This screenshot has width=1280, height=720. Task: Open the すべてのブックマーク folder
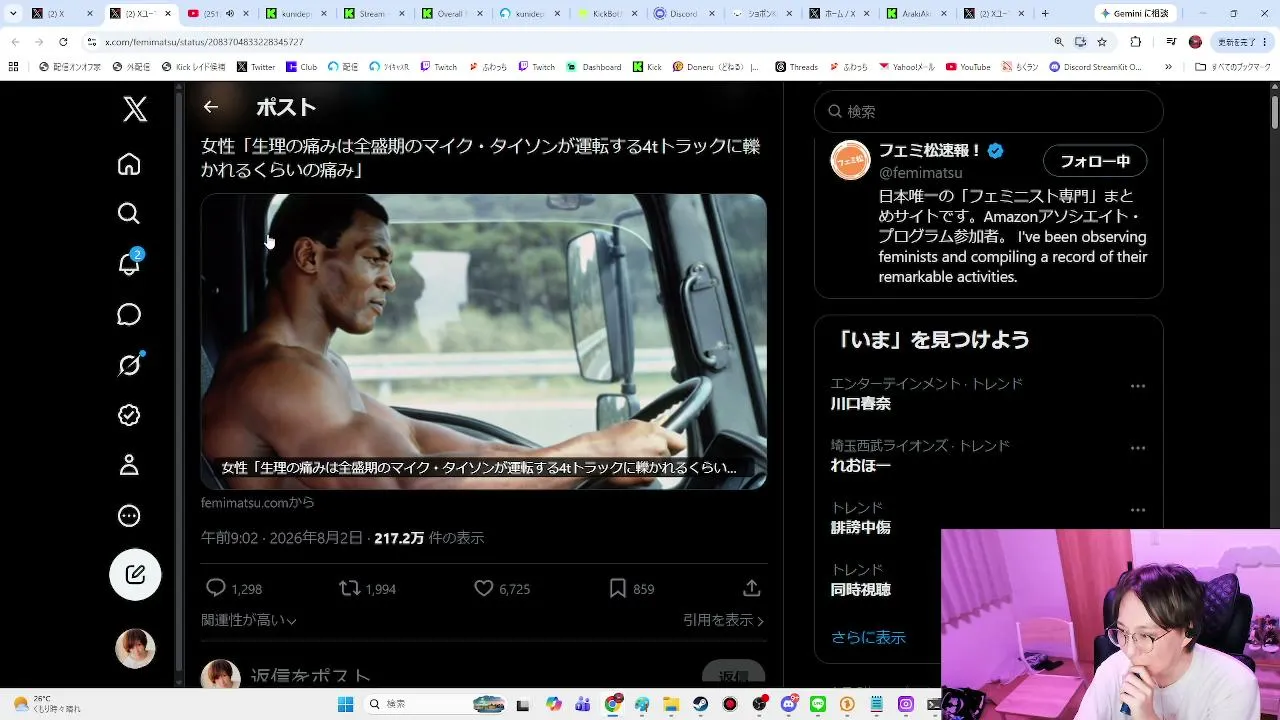(1234, 67)
